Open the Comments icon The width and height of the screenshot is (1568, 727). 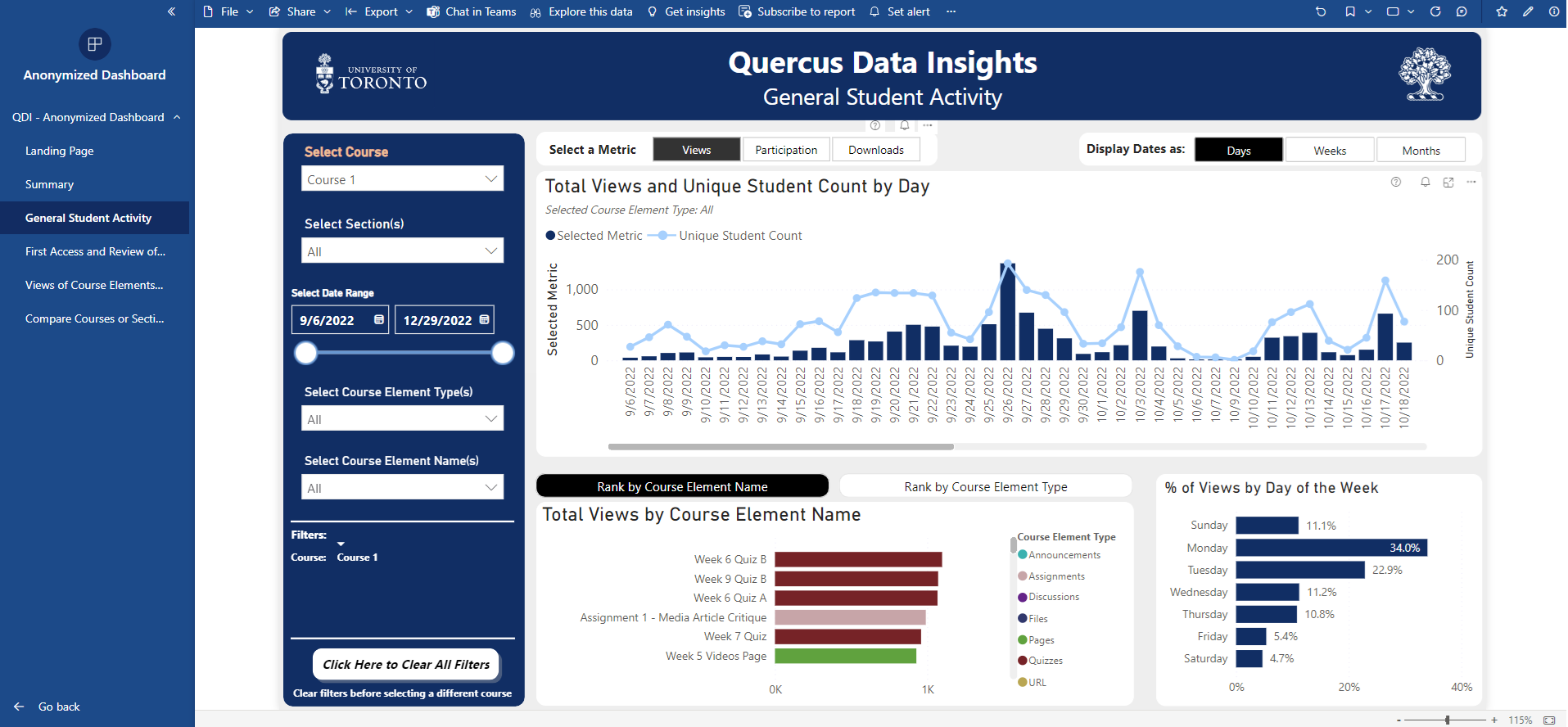pos(1462,11)
